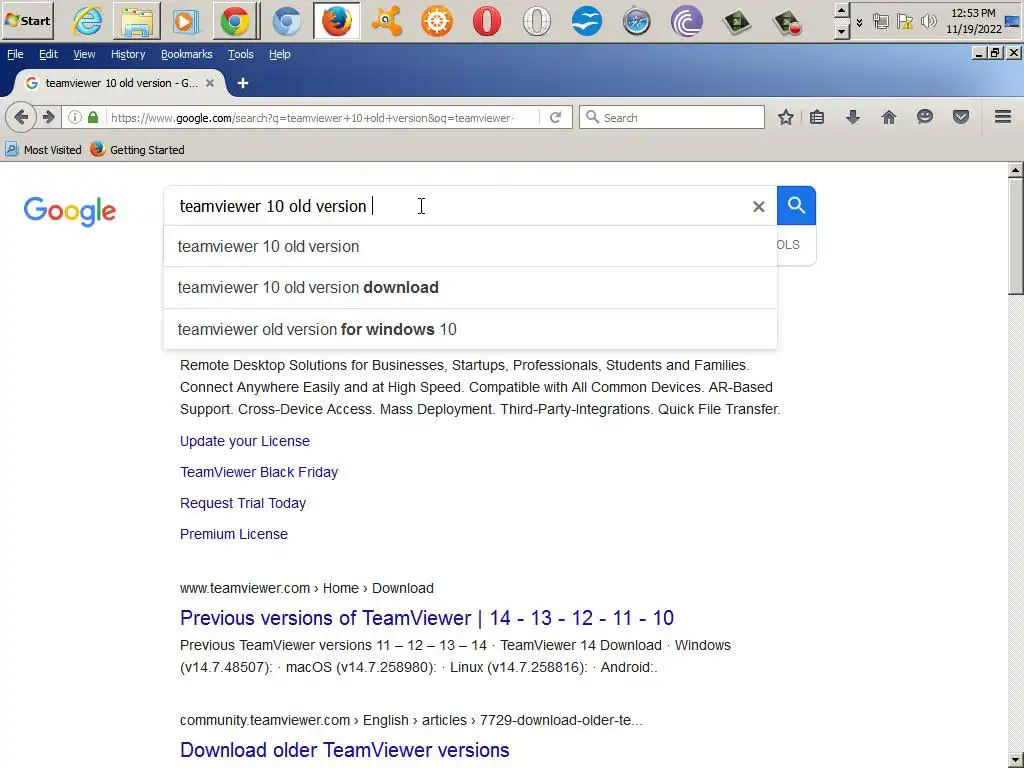Go back one page

point(21,118)
